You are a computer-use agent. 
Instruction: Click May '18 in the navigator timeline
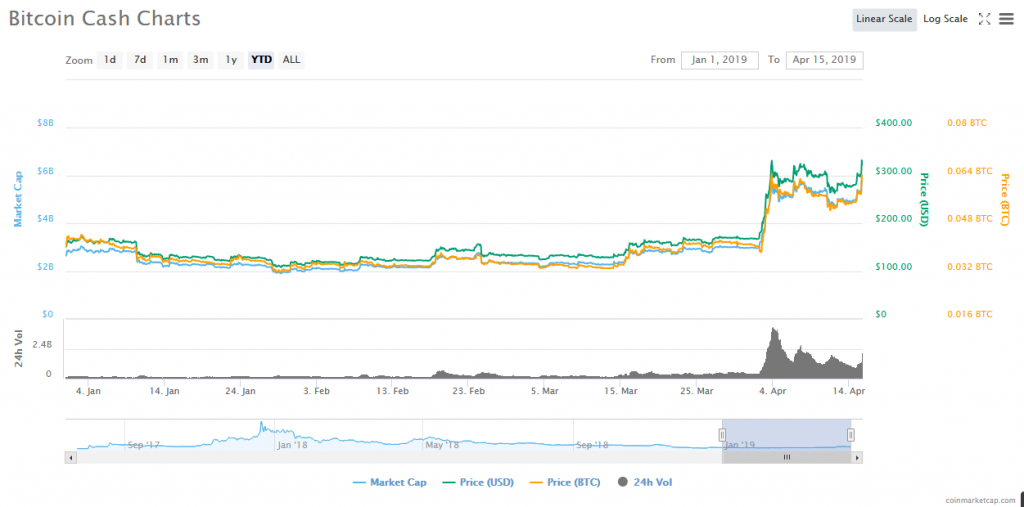pyautogui.click(x=442, y=445)
